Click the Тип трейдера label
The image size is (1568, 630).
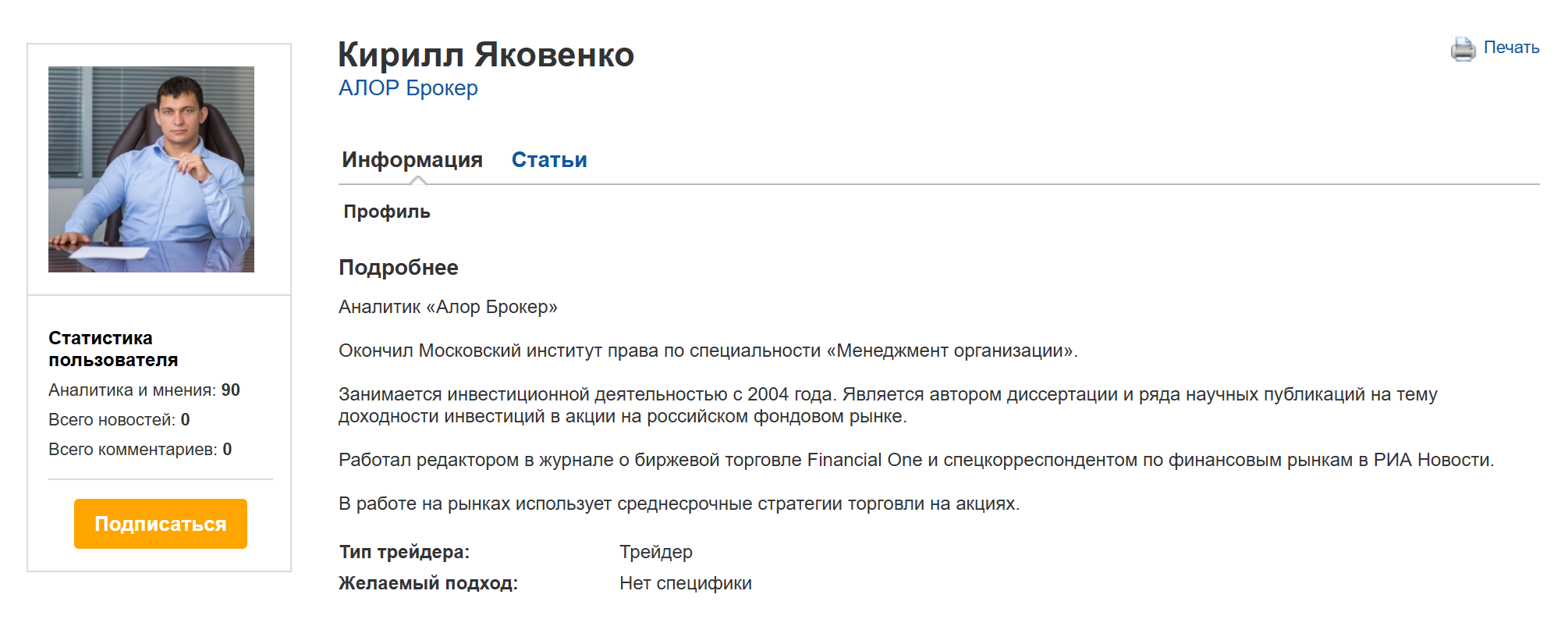(404, 552)
